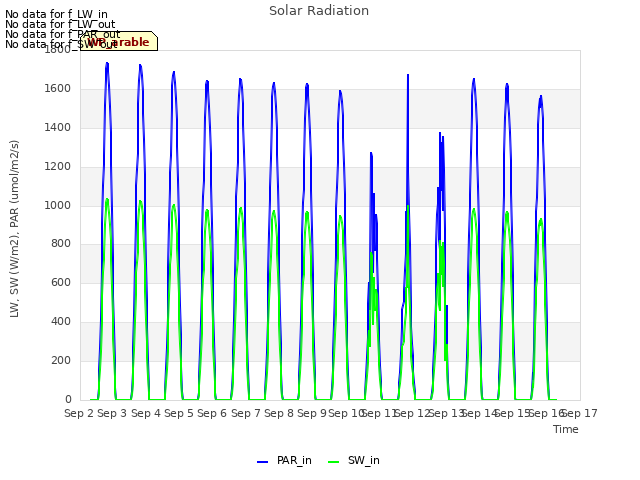Click the Sep 2 x-axis tick label
The height and width of the screenshot is (480, 640).
point(79,413)
